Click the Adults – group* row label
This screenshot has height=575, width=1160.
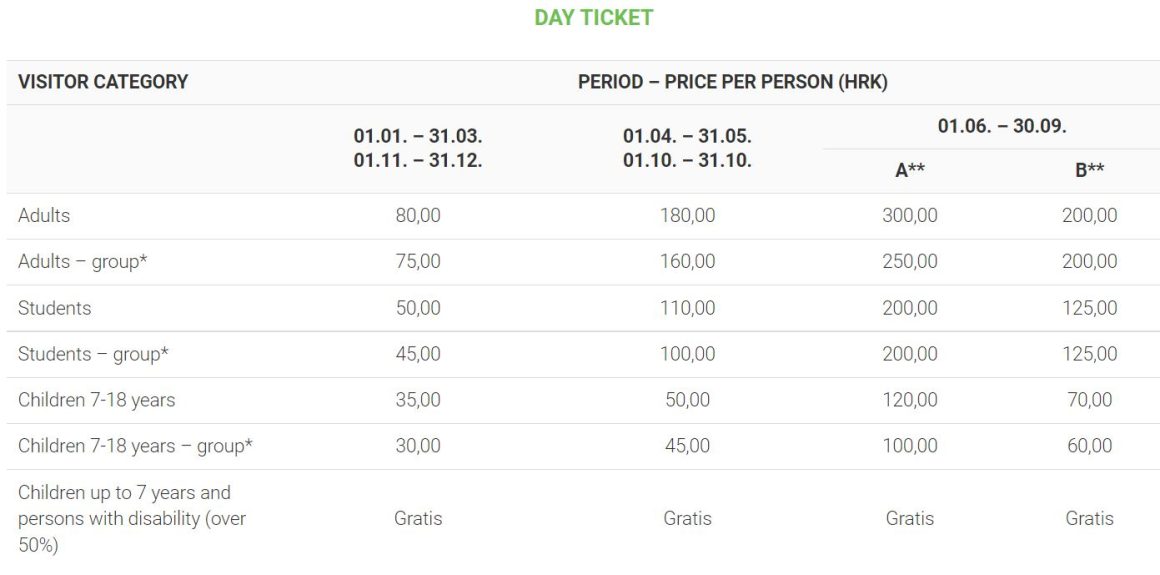coord(93,262)
